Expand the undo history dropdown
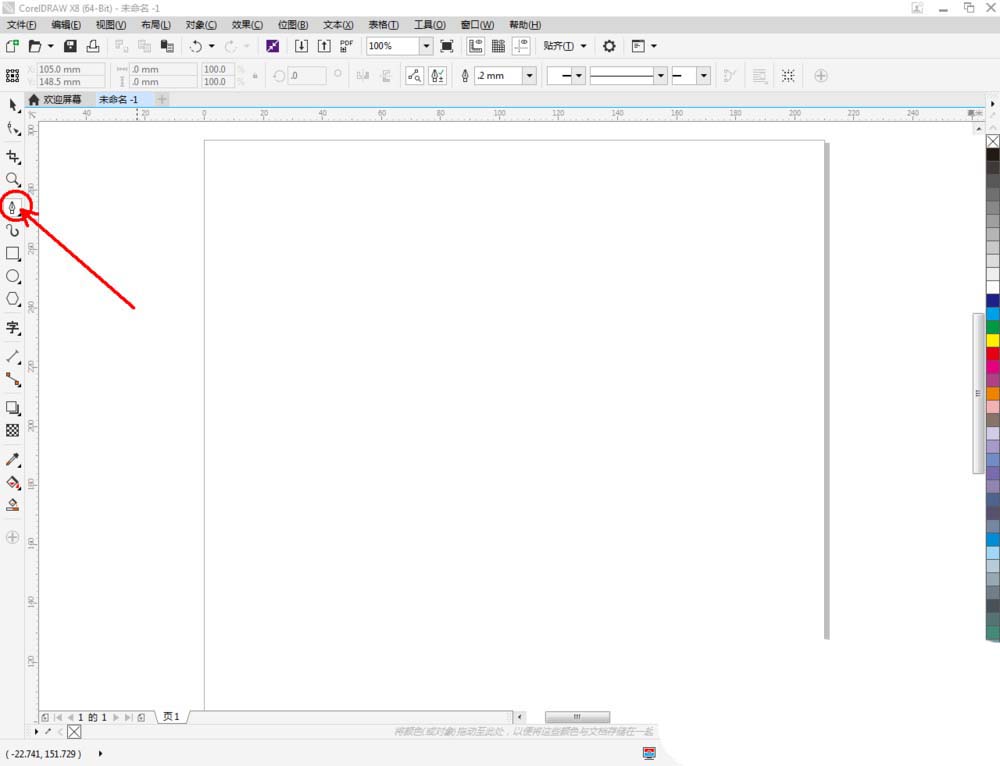1000x766 pixels. pyautogui.click(x=211, y=46)
